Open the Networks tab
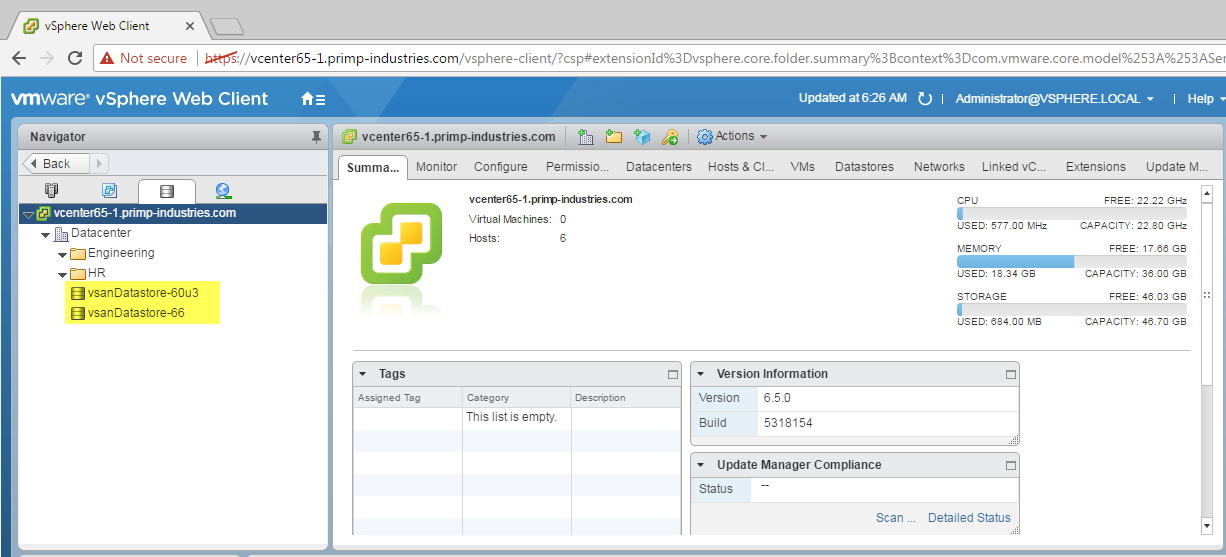The height and width of the screenshot is (557, 1226). point(939,167)
